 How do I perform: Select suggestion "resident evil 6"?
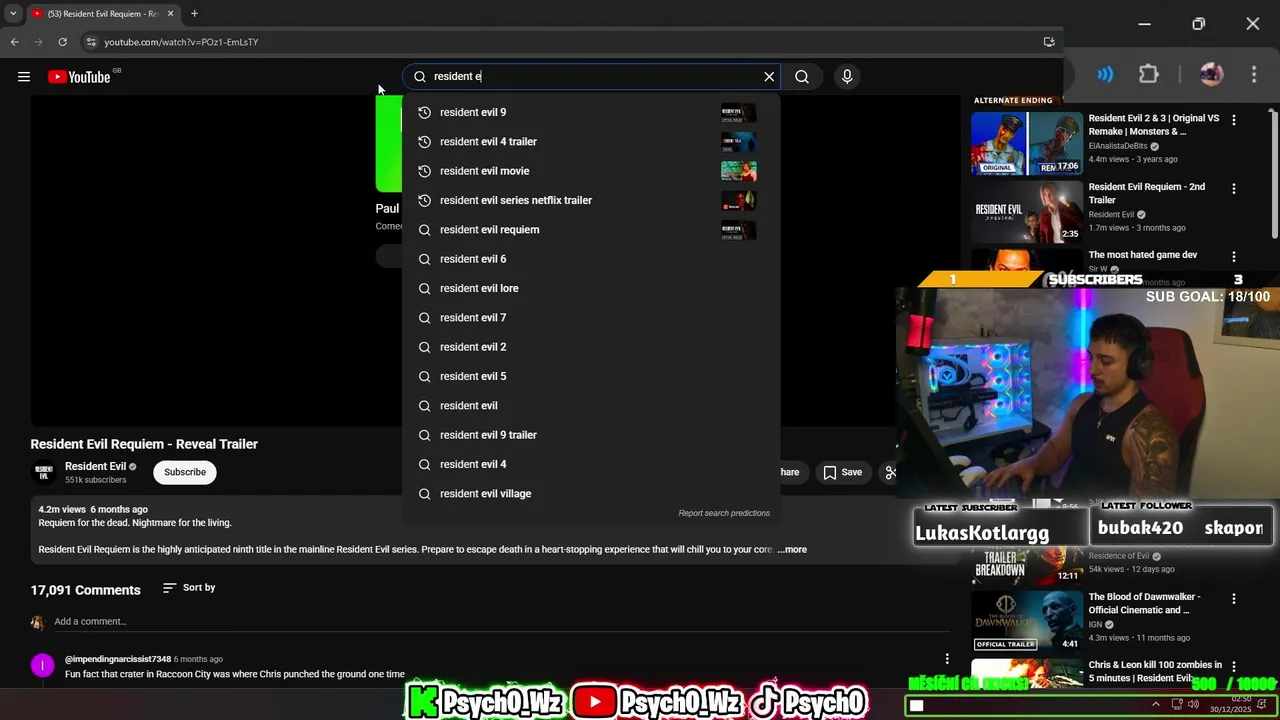[590, 259]
